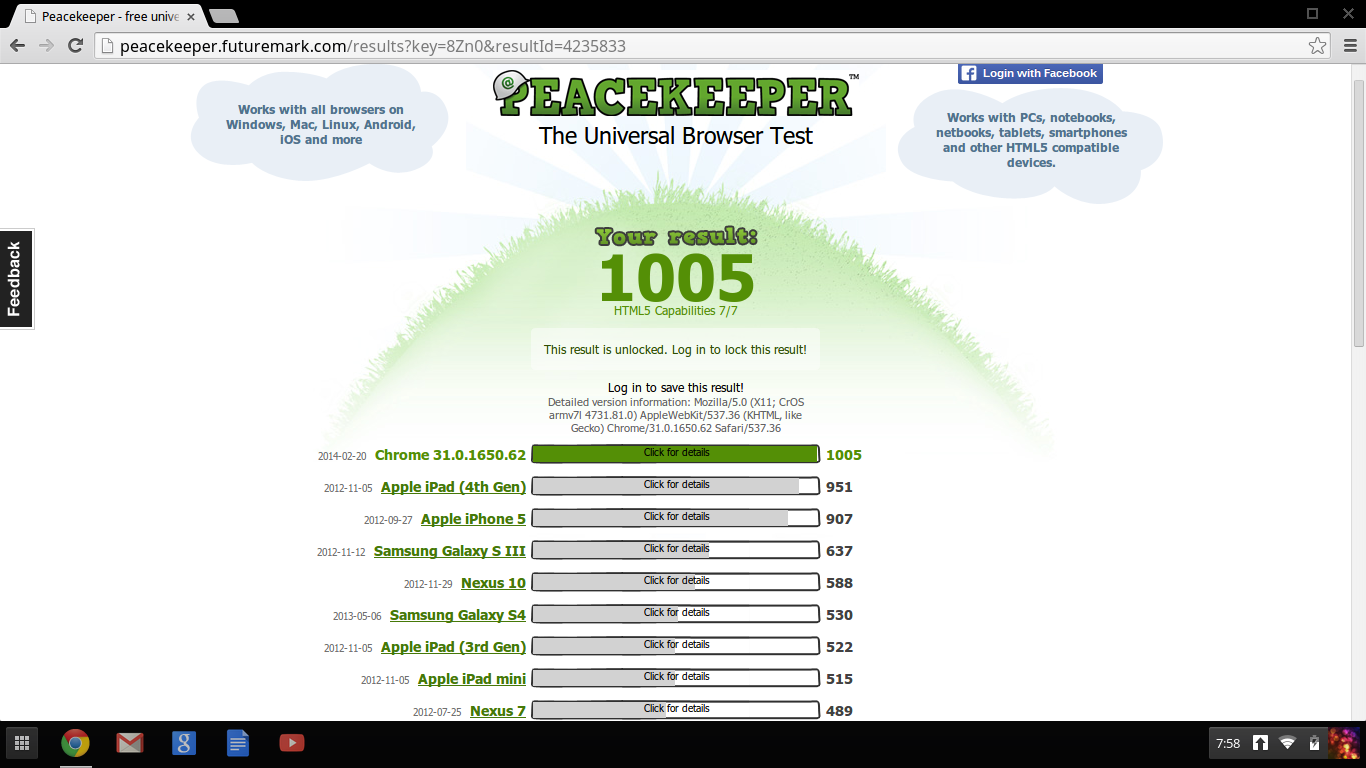Click 'The Universal Browser Test' tagline
The height and width of the screenshot is (768, 1366).
(676, 136)
